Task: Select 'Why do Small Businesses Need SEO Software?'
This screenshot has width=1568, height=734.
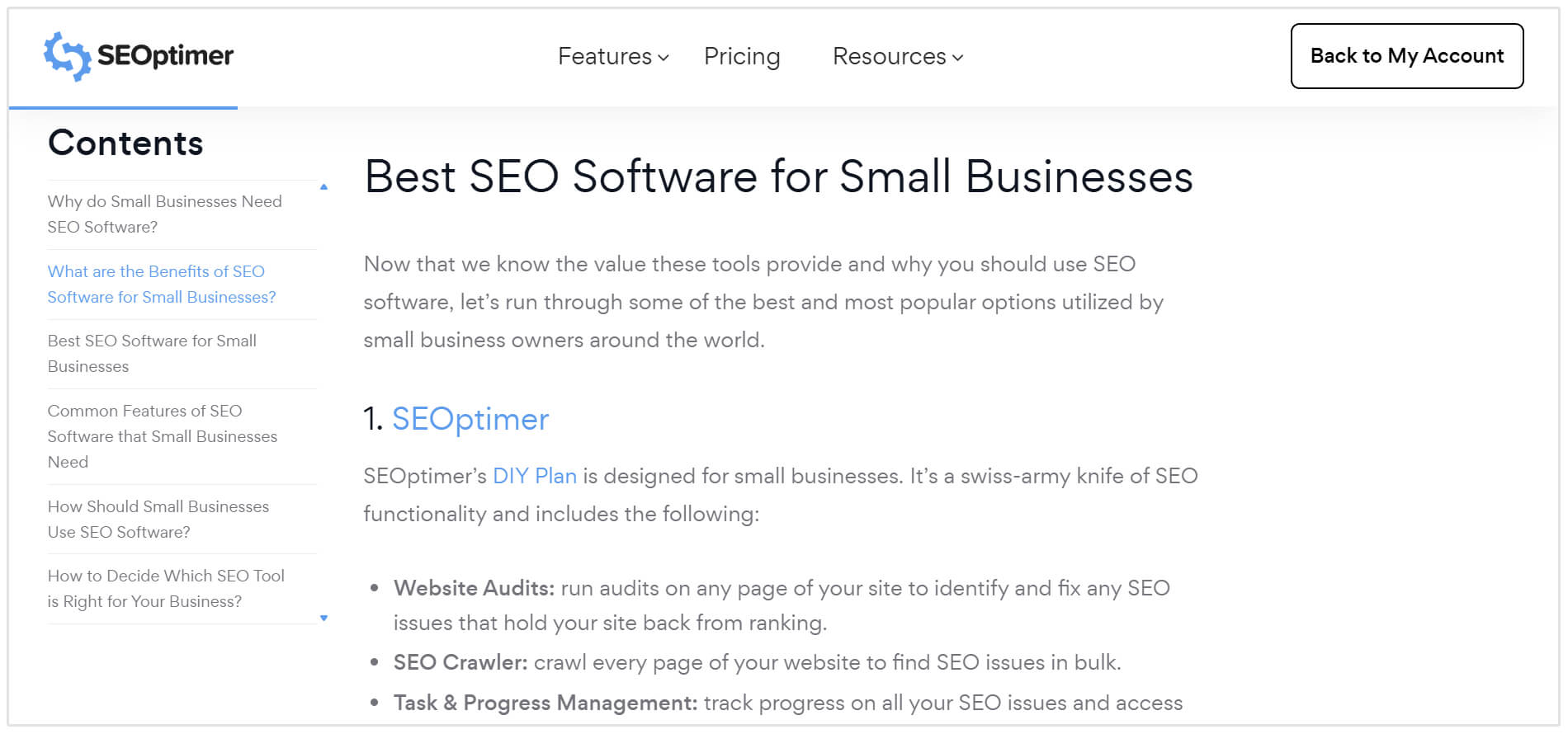Action: pyautogui.click(x=164, y=214)
